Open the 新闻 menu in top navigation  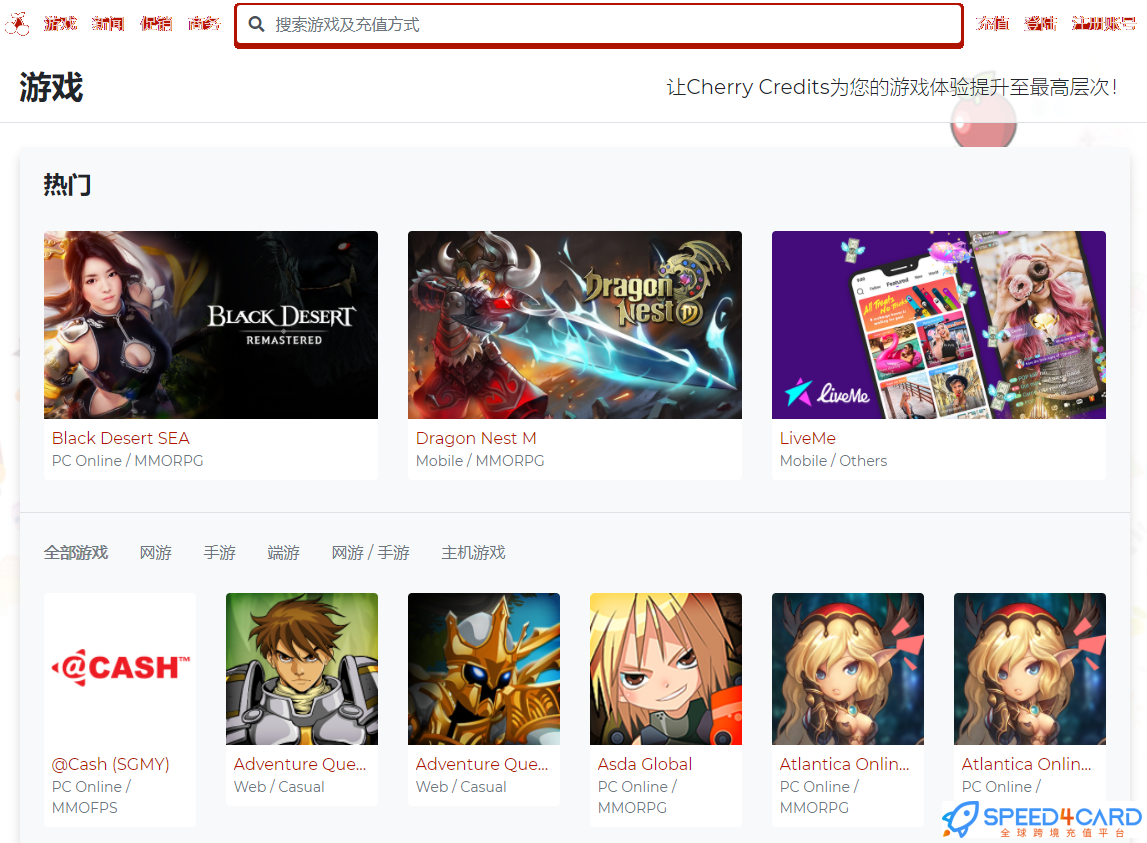(108, 24)
